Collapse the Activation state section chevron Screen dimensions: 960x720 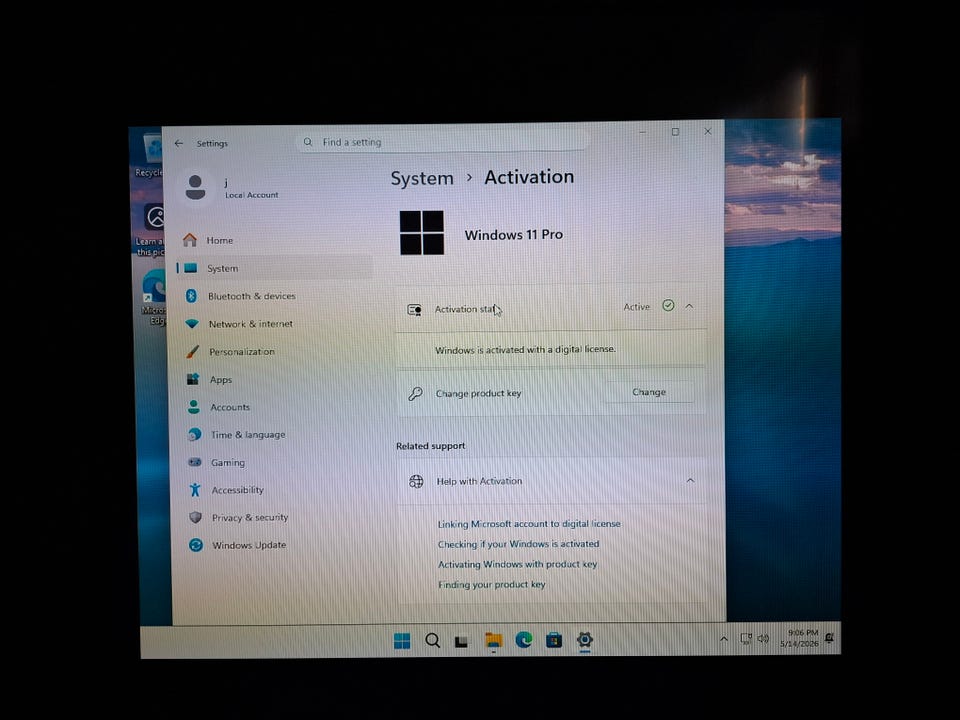coord(689,306)
